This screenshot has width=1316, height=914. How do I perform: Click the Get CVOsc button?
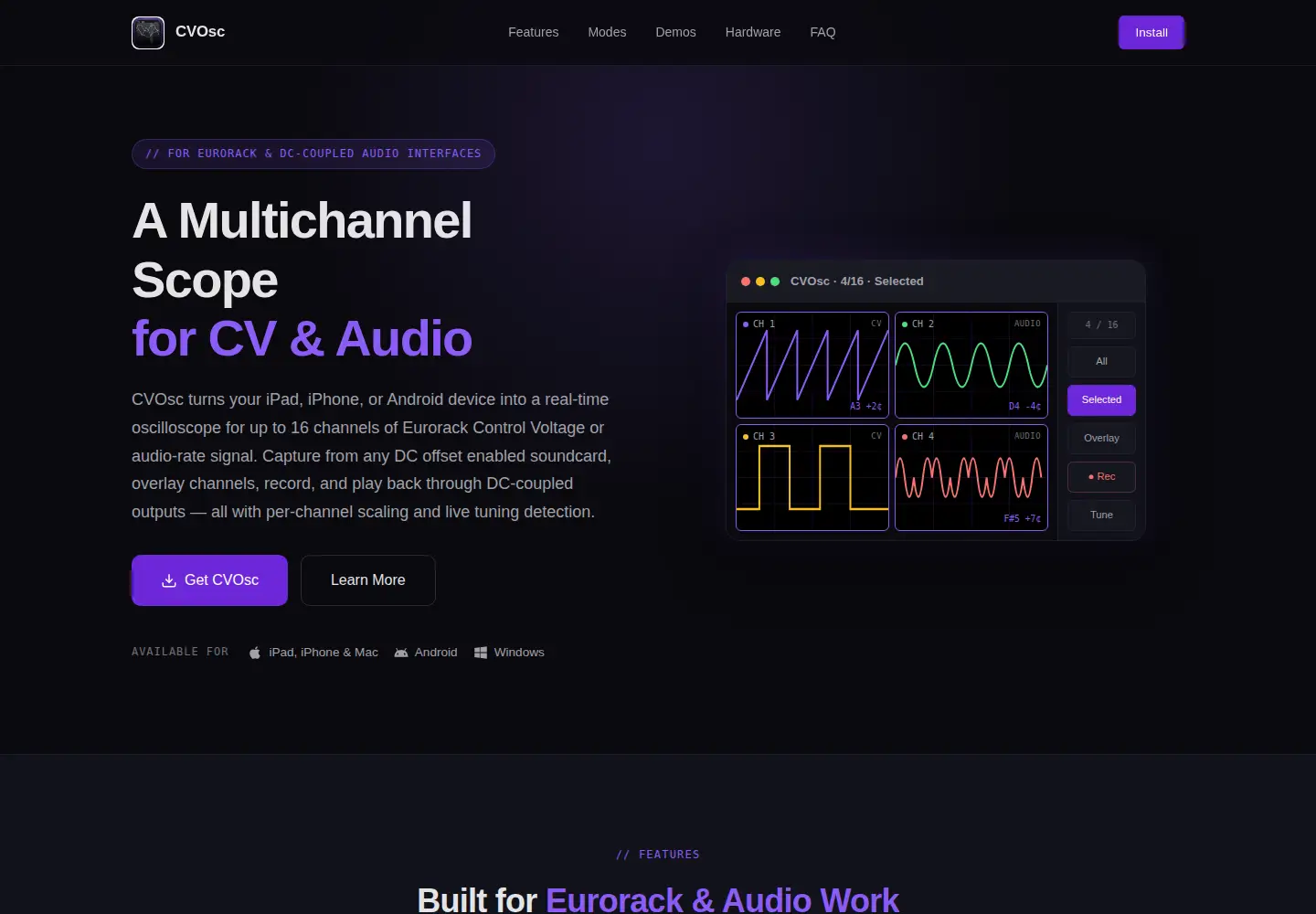209,580
